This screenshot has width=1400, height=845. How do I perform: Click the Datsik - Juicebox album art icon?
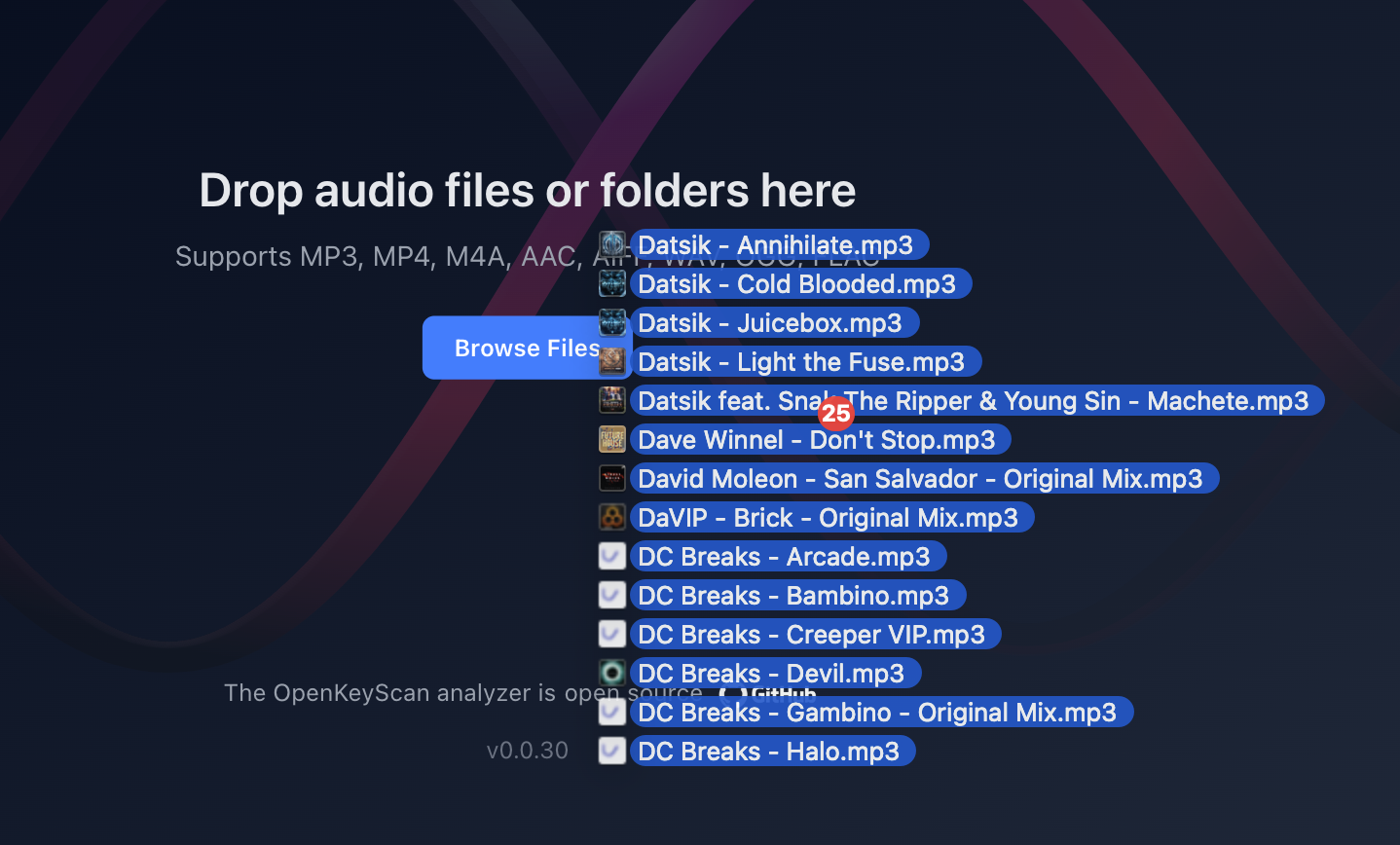(612, 321)
